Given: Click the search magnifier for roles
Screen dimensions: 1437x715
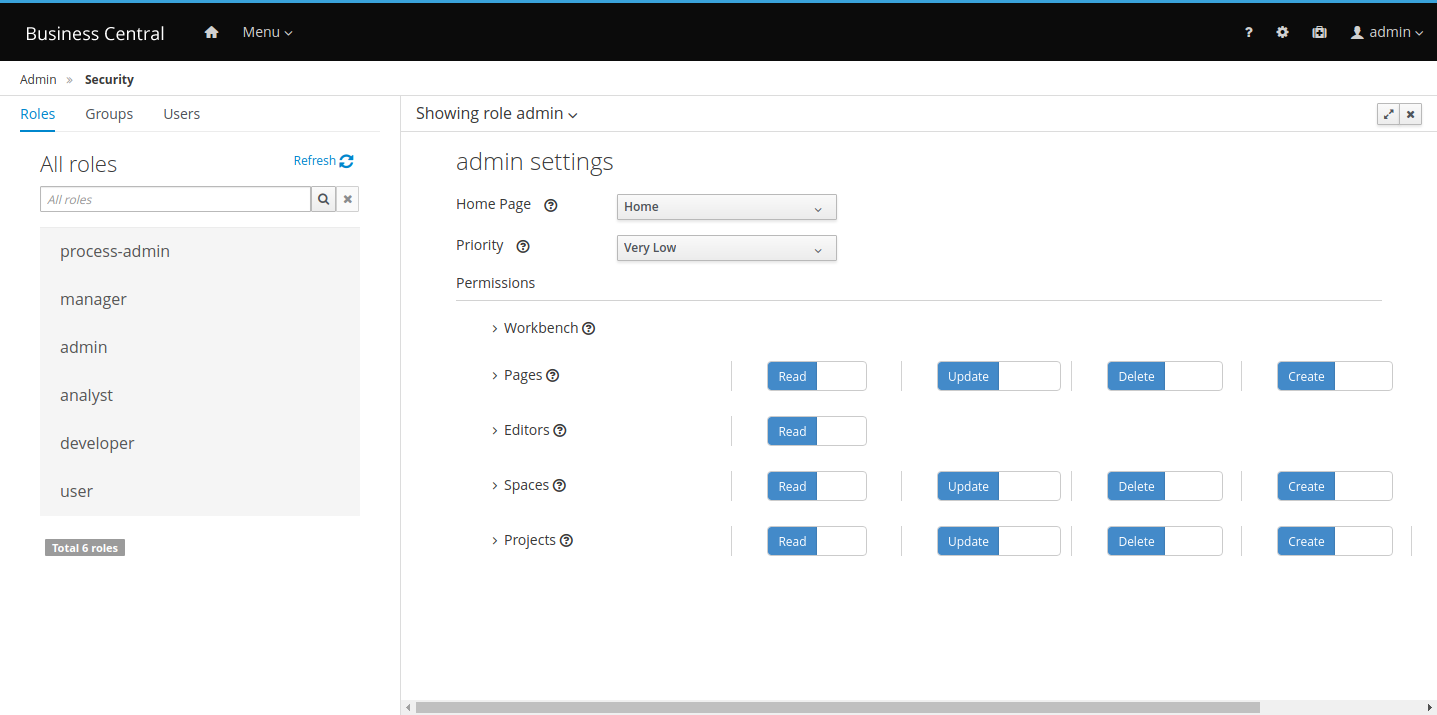Looking at the screenshot, I should pyautogui.click(x=323, y=199).
